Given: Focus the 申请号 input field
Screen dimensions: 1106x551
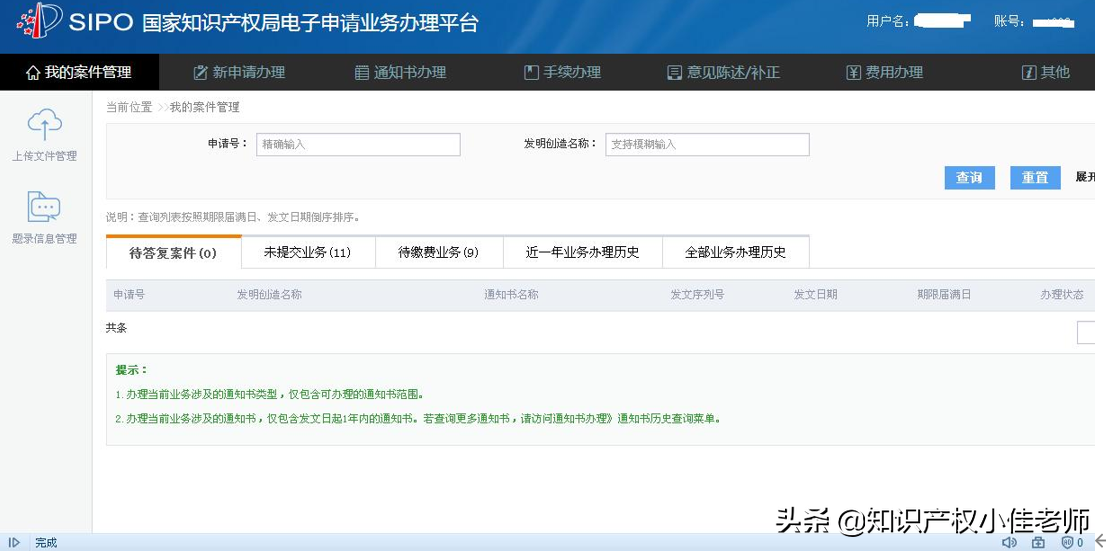Looking at the screenshot, I should point(358,144).
